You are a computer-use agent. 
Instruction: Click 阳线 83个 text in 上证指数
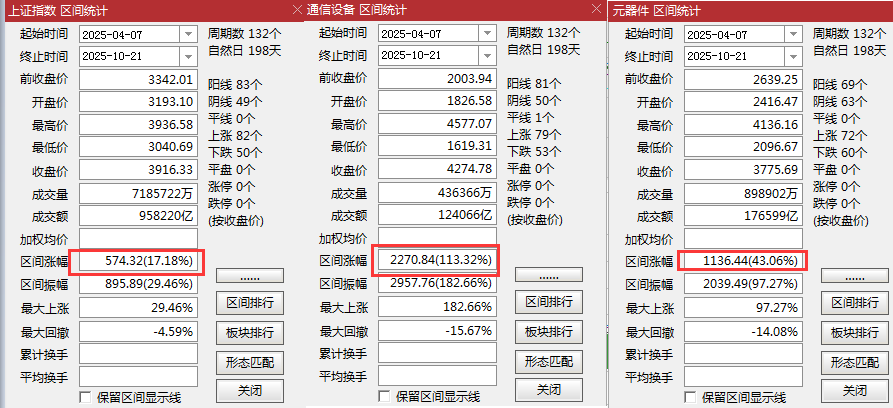[x=236, y=85]
